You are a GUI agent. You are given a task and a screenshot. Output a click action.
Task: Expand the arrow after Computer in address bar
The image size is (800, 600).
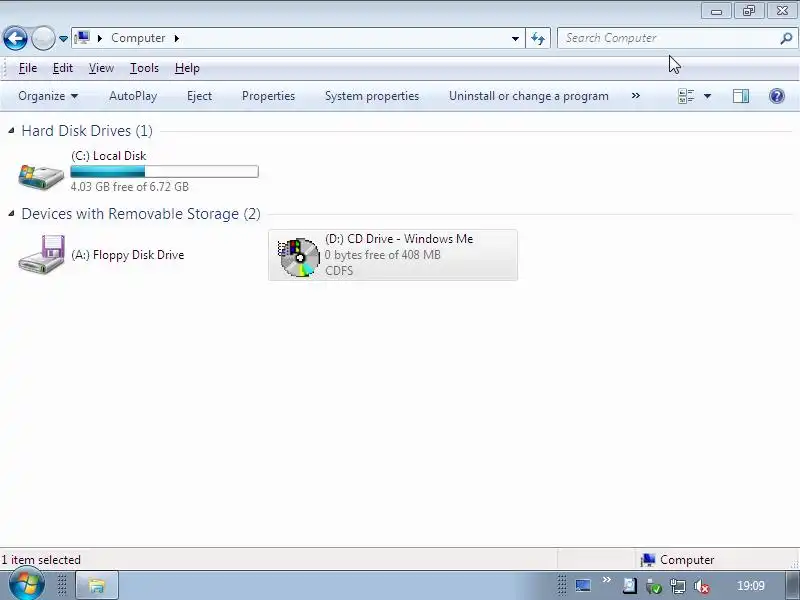[177, 38]
